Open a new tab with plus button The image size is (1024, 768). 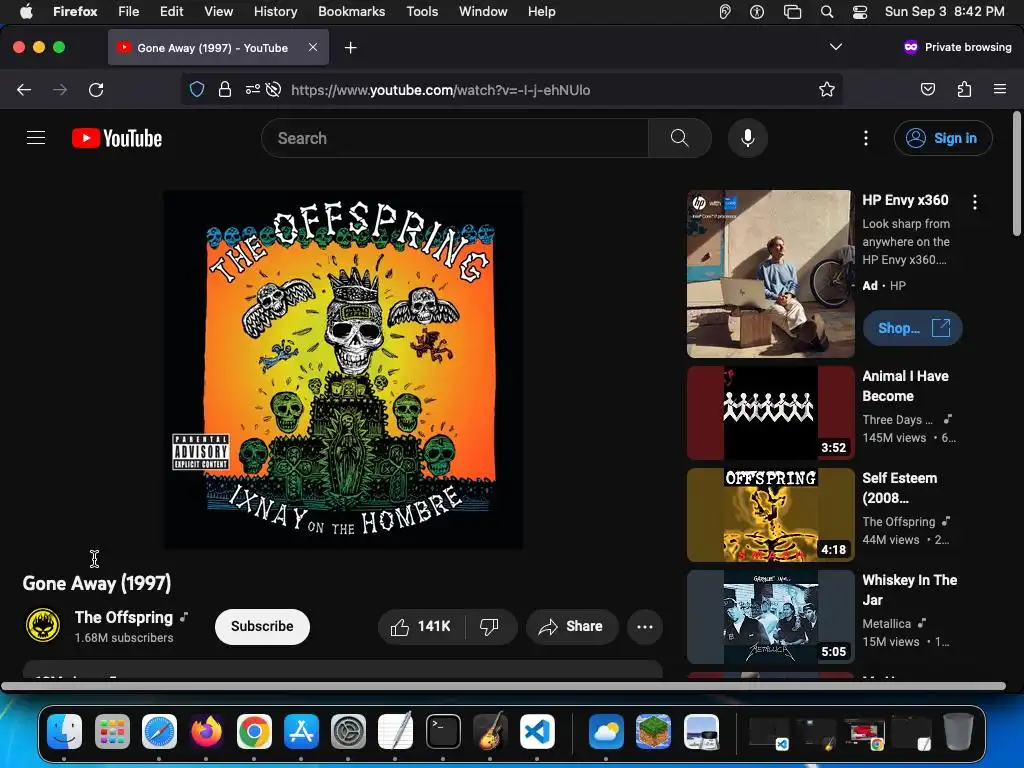coord(351,48)
